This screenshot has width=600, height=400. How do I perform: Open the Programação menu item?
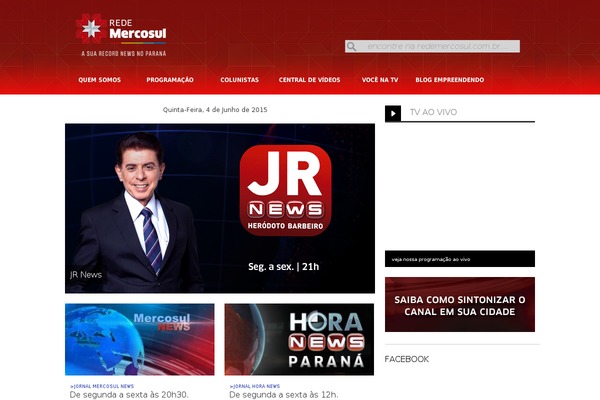pos(170,80)
